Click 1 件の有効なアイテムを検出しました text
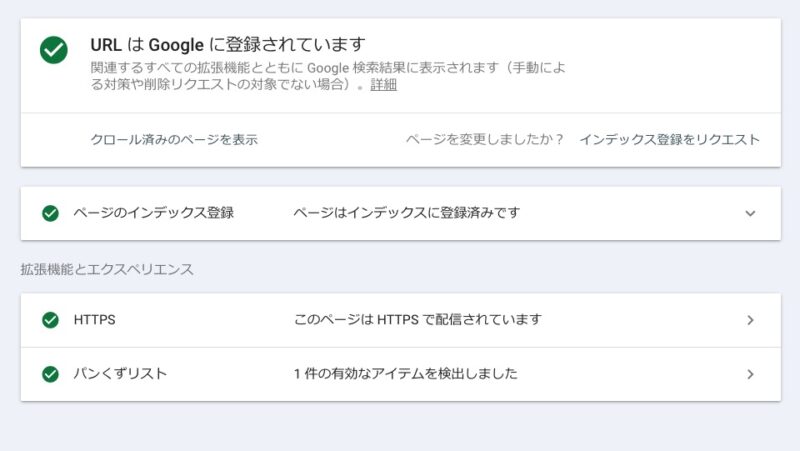800x451 pixels. (406, 374)
